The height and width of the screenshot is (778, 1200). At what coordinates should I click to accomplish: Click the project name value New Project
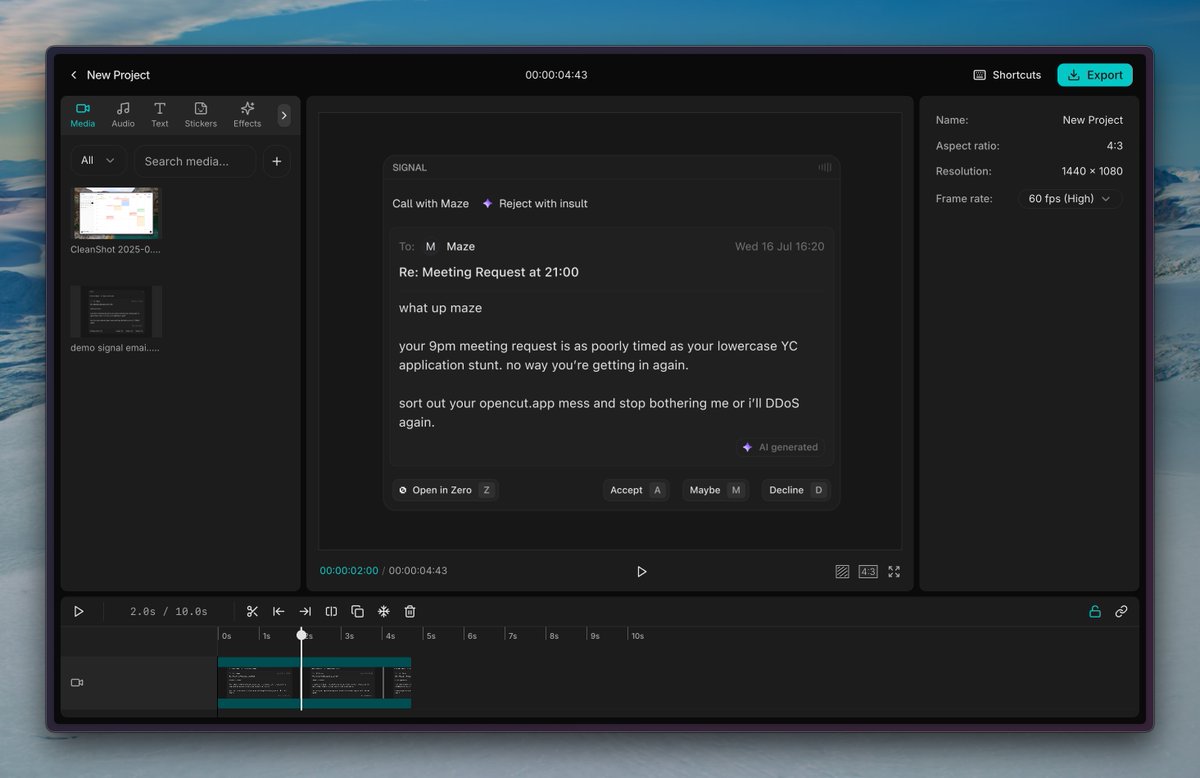pos(1092,120)
